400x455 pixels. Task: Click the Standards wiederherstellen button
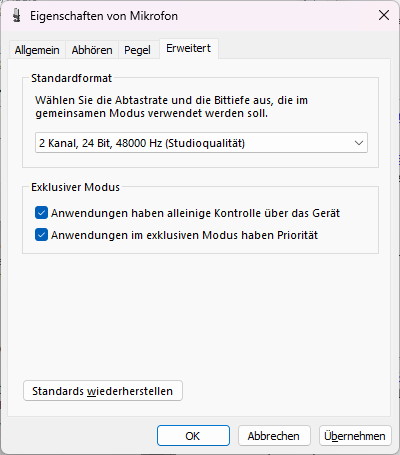(x=103, y=391)
